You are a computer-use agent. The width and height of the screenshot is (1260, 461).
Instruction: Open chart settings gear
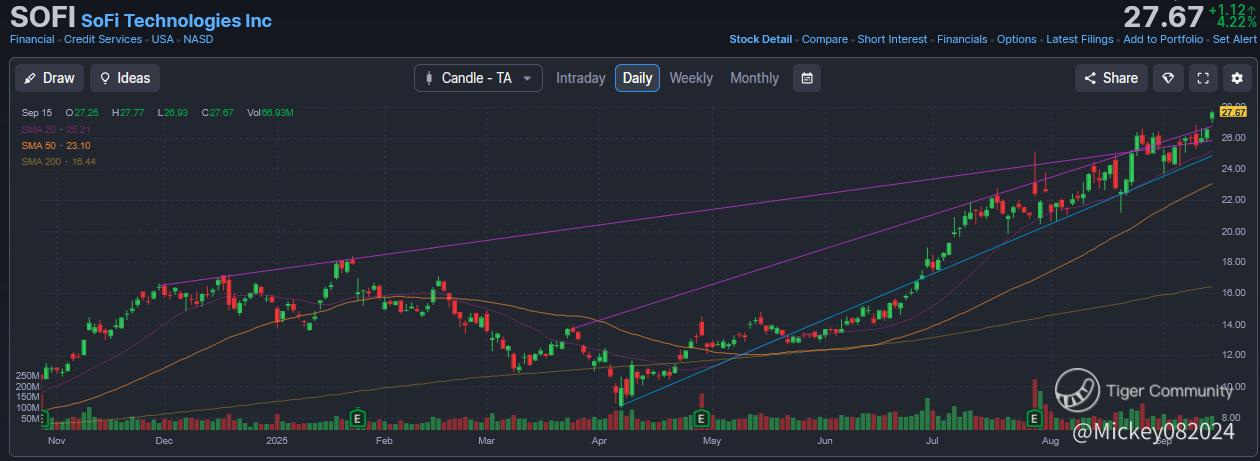[x=1237, y=78]
